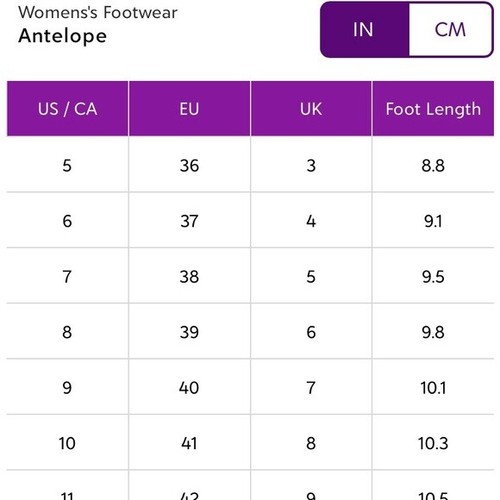Select US size 10 cell

pos(67,443)
